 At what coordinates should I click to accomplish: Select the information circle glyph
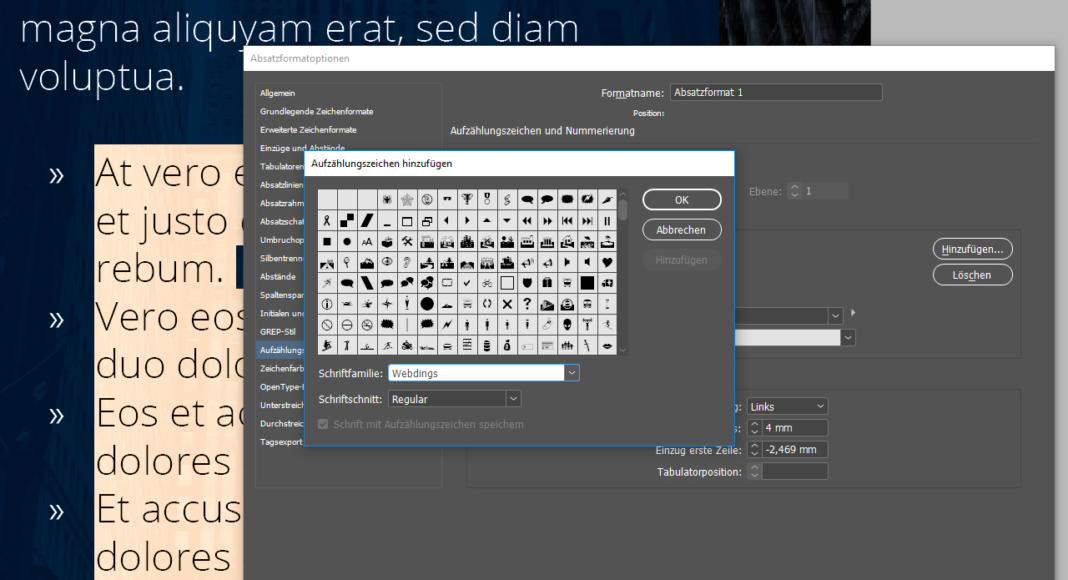[326, 304]
